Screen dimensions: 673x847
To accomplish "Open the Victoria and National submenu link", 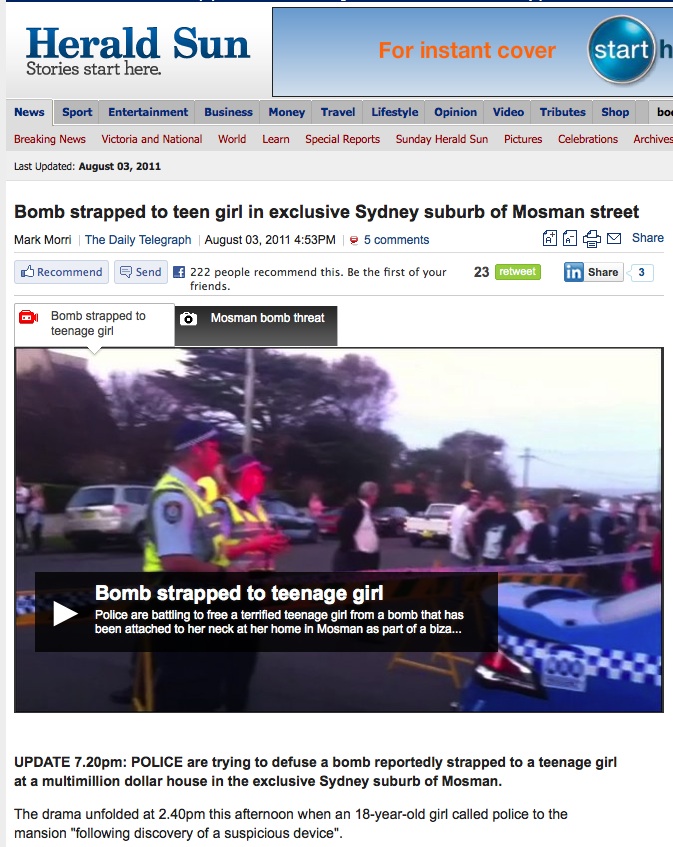I will coord(152,140).
